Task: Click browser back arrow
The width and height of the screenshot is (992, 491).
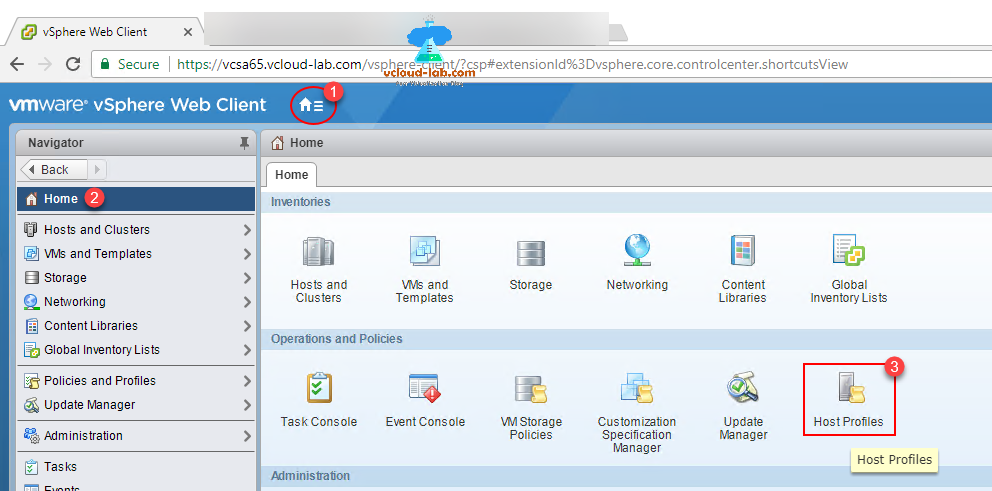Action: 17,64
